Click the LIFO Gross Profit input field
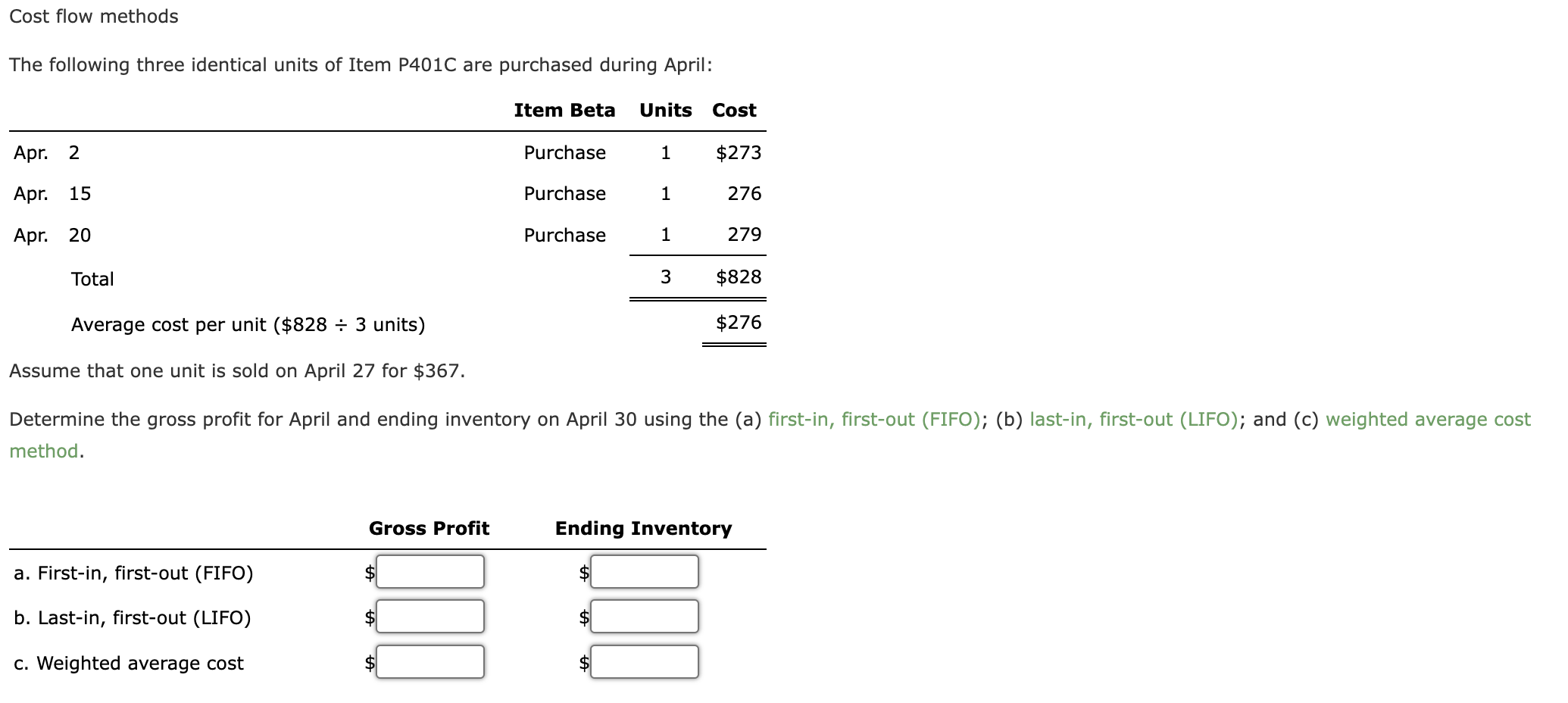Image resolution: width=1568 pixels, height=703 pixels. click(x=429, y=617)
